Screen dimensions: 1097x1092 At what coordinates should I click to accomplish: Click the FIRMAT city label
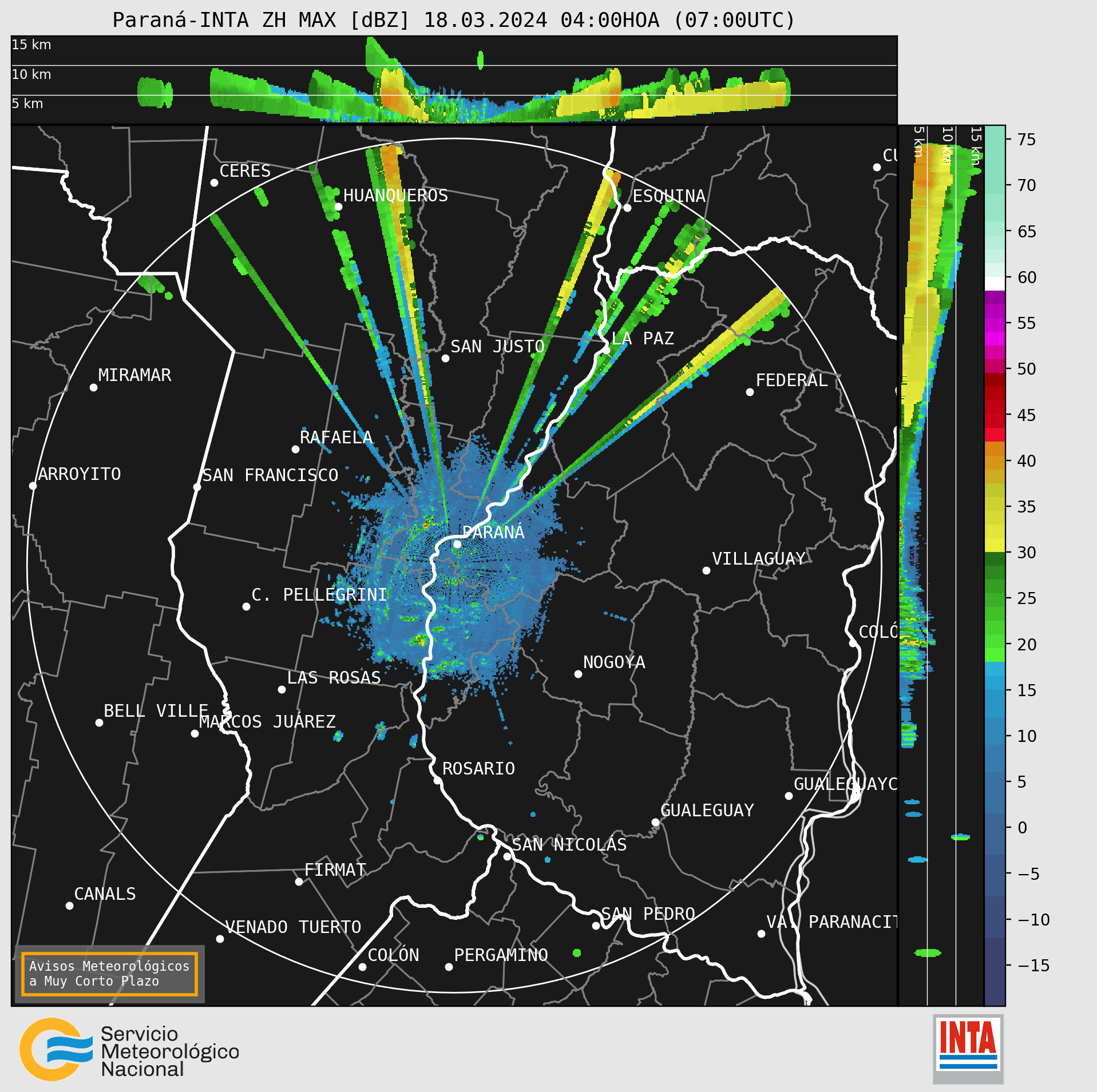335,869
